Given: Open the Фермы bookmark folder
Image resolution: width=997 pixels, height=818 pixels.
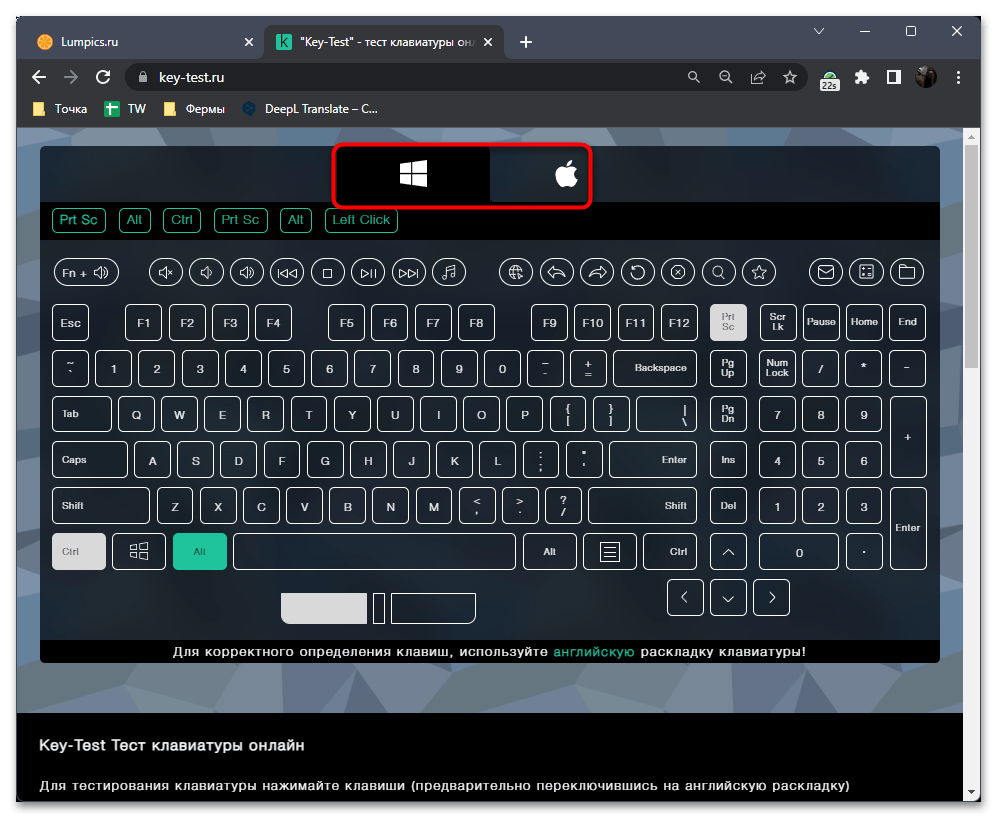Looking at the screenshot, I should [x=194, y=109].
